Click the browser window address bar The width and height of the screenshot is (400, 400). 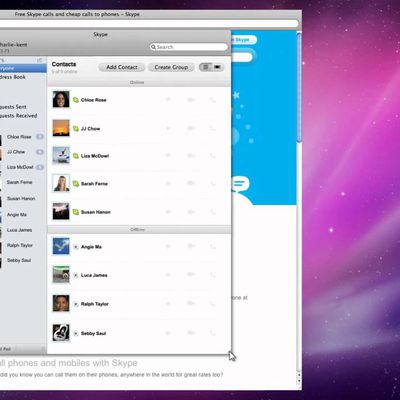[x=149, y=23]
